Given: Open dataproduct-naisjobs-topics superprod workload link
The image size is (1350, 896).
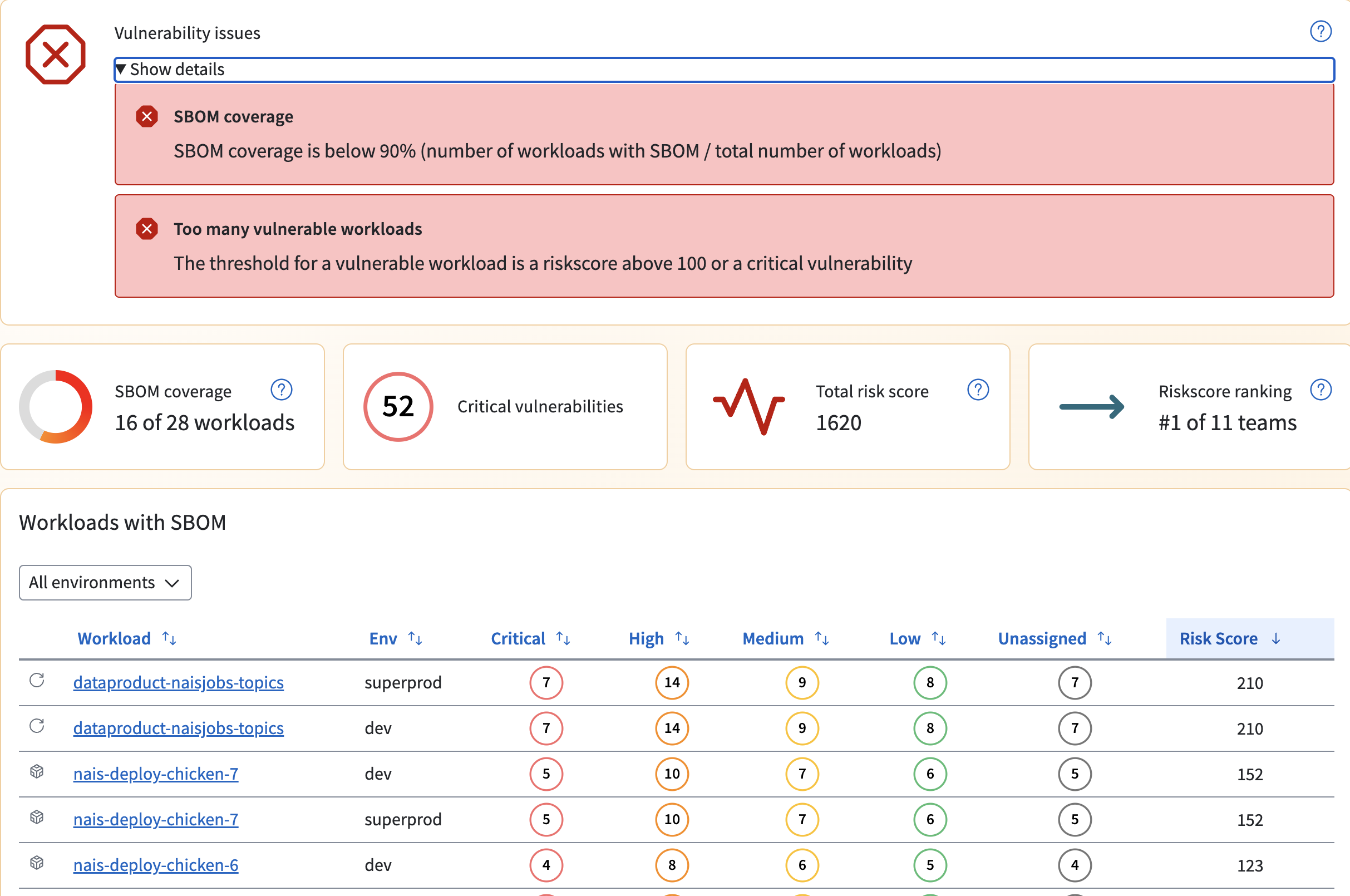Looking at the screenshot, I should tap(178, 682).
